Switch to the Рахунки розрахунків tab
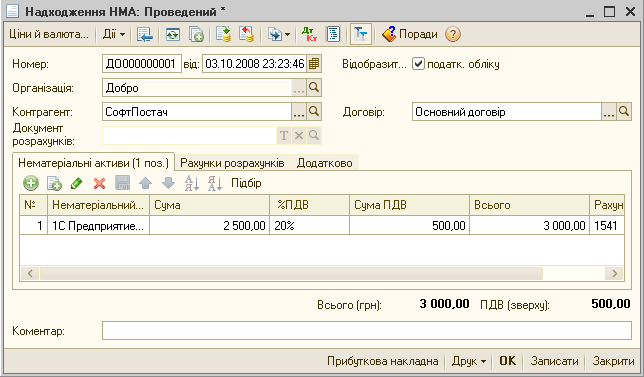 coord(232,163)
